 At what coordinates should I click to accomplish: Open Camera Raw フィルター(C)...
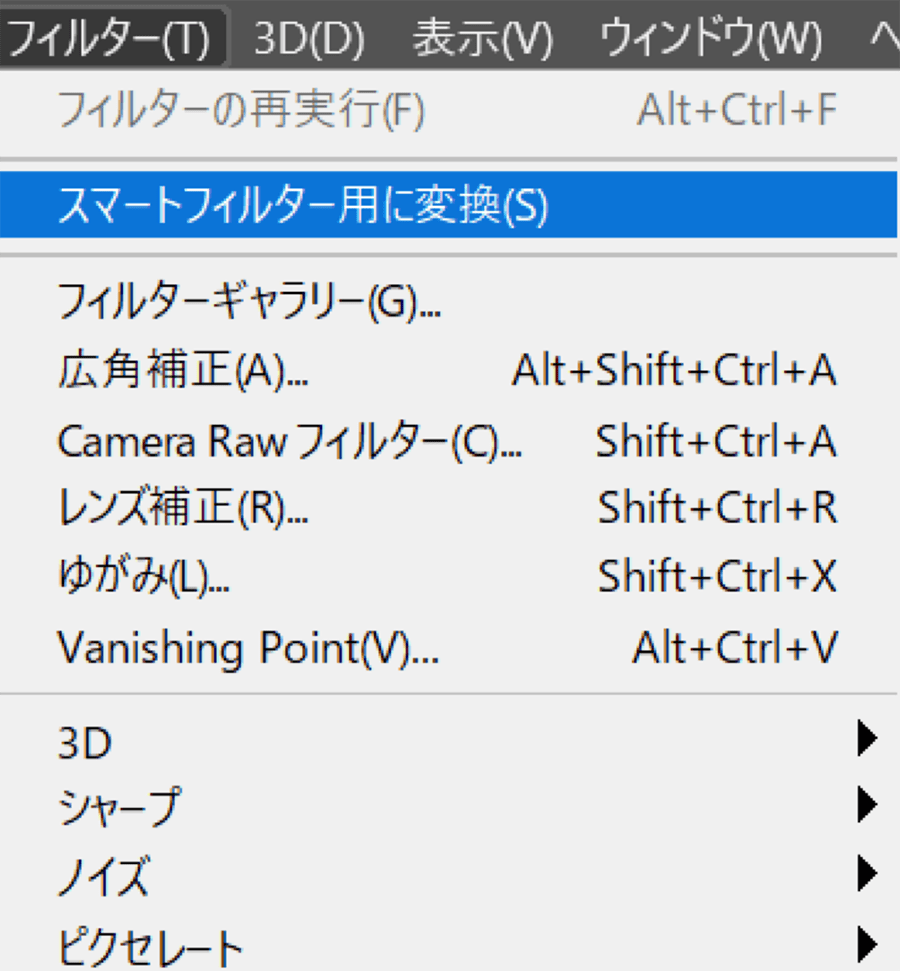tap(448, 441)
